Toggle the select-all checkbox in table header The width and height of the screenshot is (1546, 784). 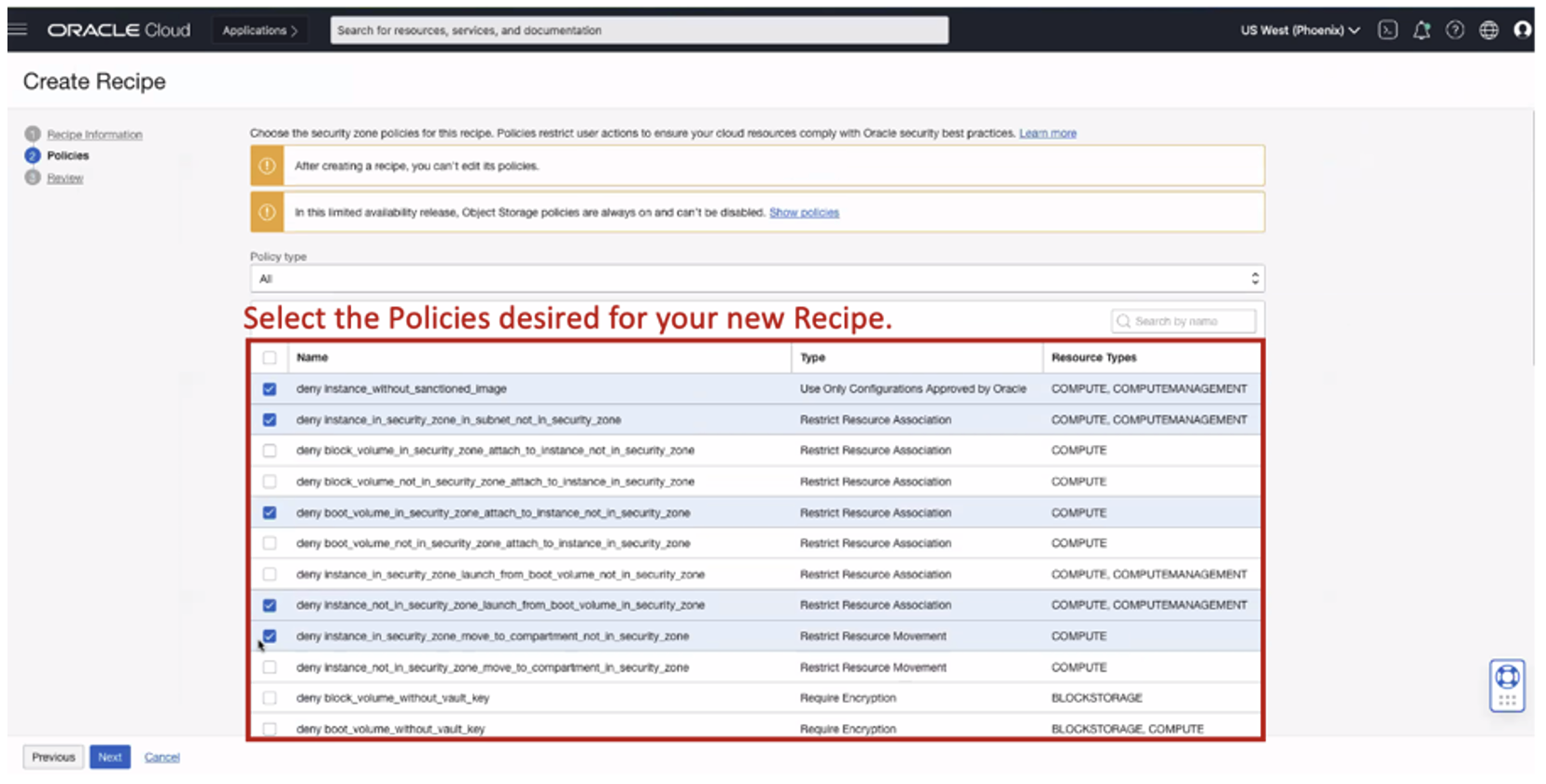(x=270, y=357)
